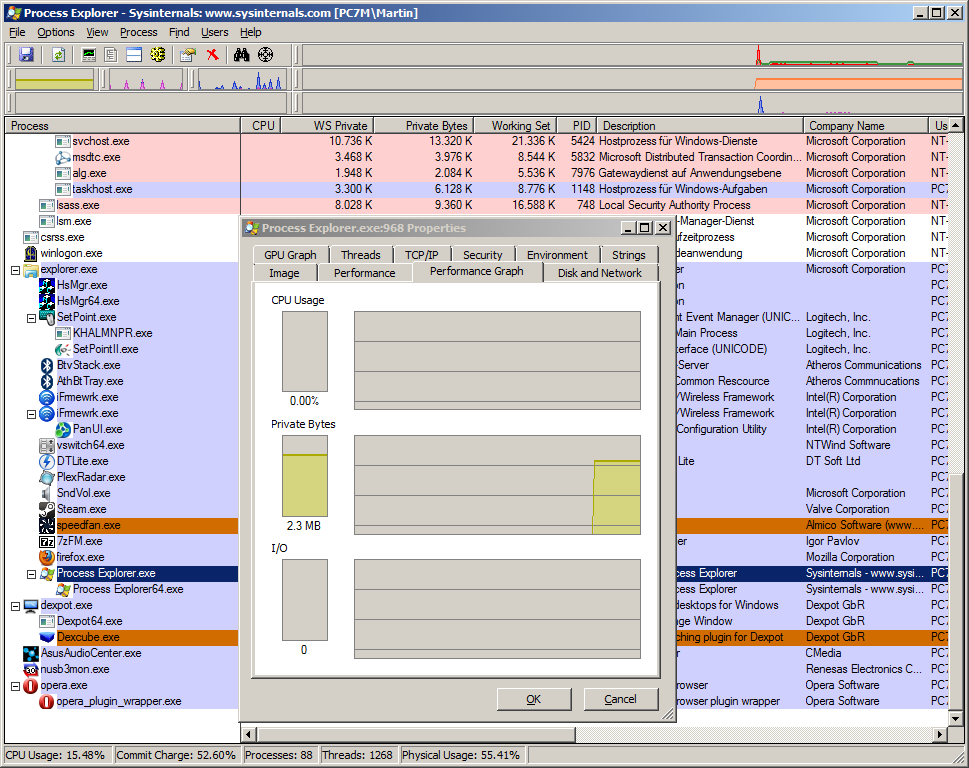Open the Options menu
The image size is (969, 768).
[56, 32]
